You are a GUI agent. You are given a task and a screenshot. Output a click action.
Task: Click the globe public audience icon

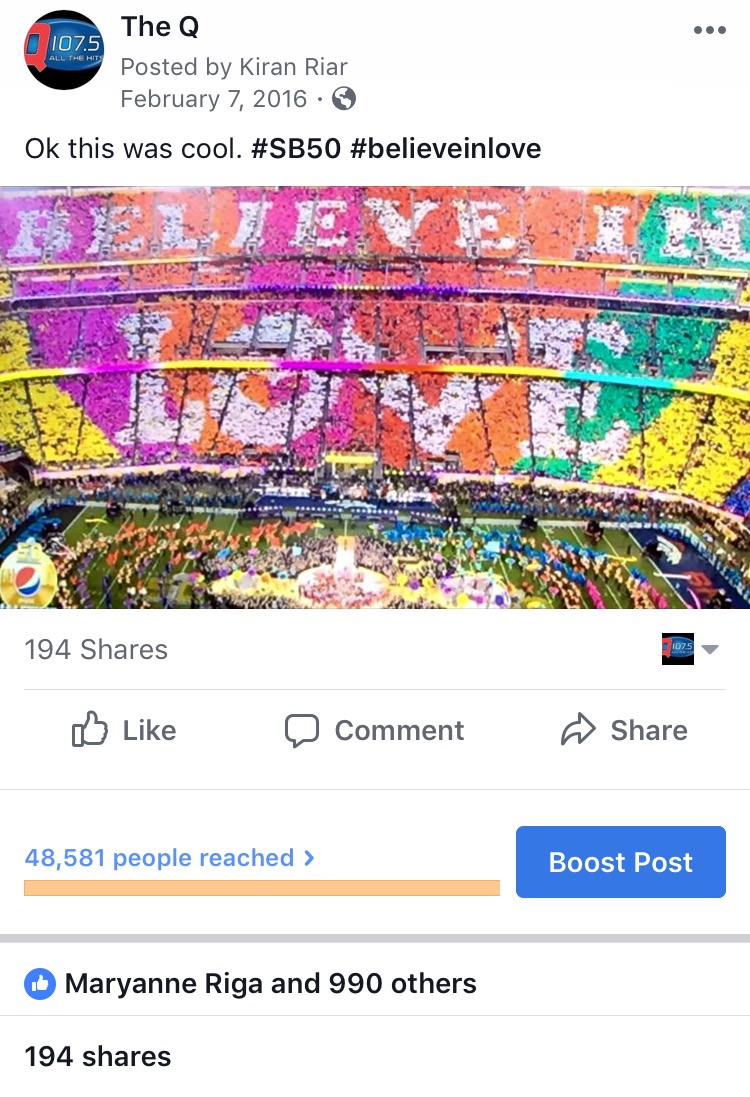[344, 99]
